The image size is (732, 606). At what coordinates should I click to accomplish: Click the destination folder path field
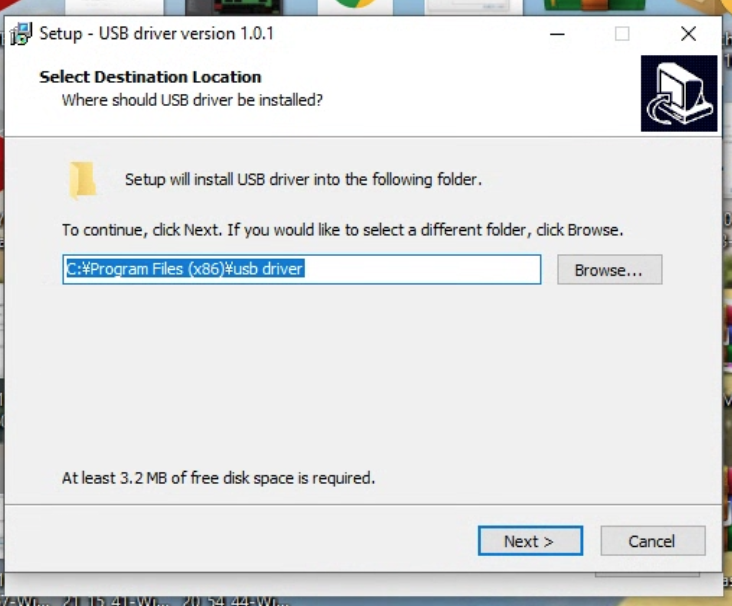[302, 269]
